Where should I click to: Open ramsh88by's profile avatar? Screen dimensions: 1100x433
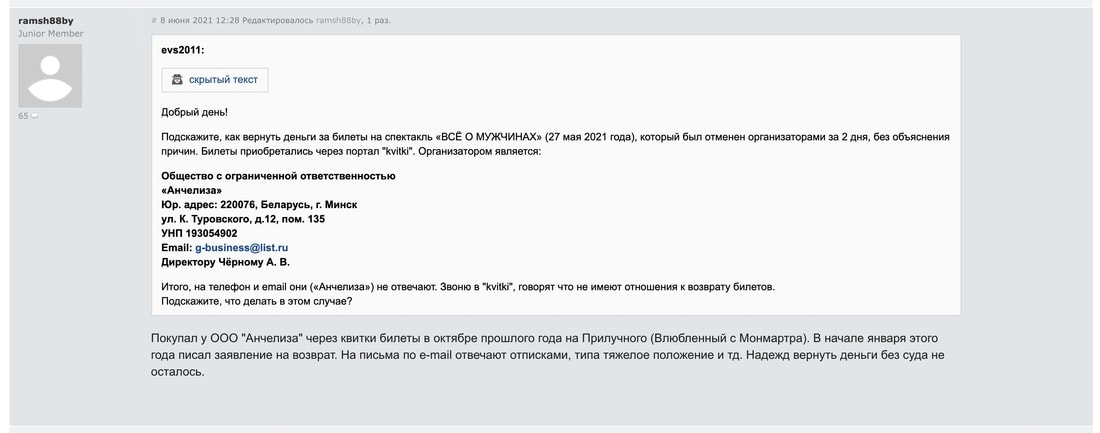50,76
